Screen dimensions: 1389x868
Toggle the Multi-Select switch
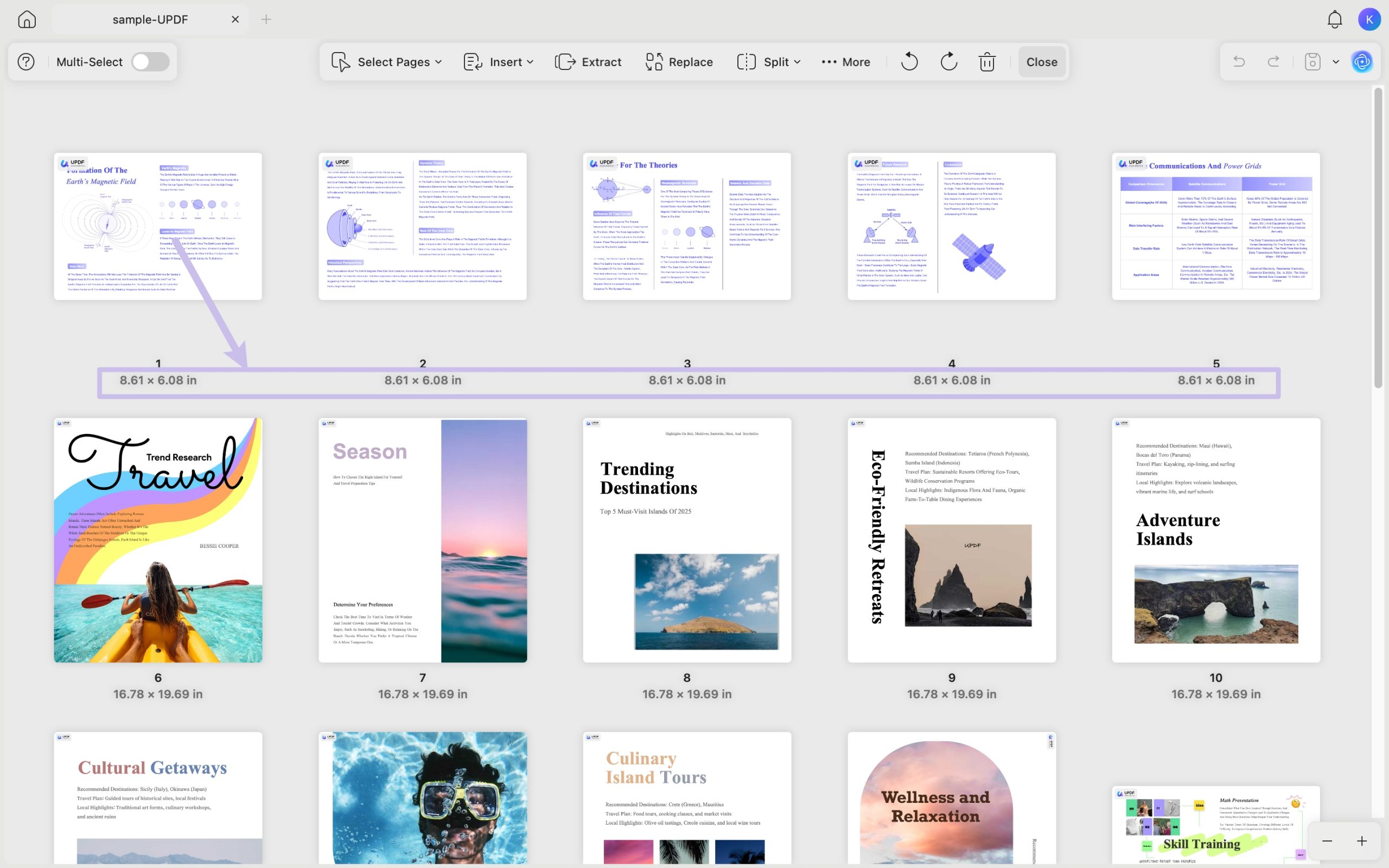tap(150, 61)
